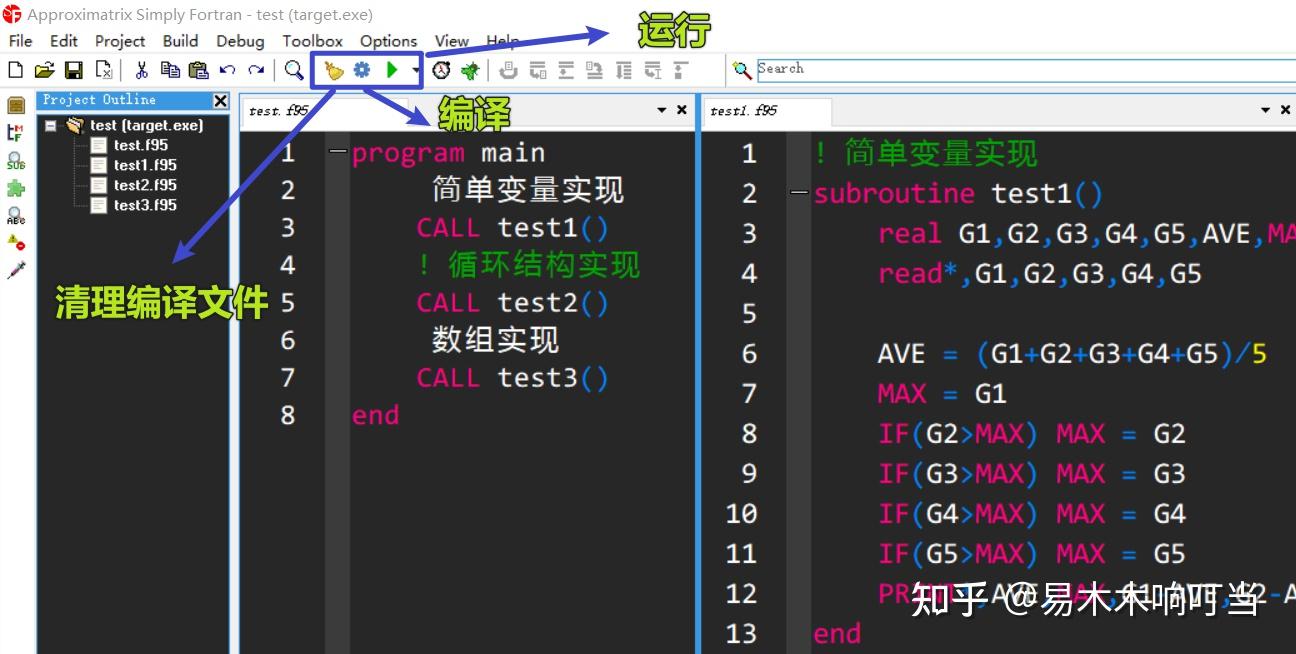Screen dimensions: 1296x654
Task: Clean the project build files with the broom icon
Action: click(333, 70)
